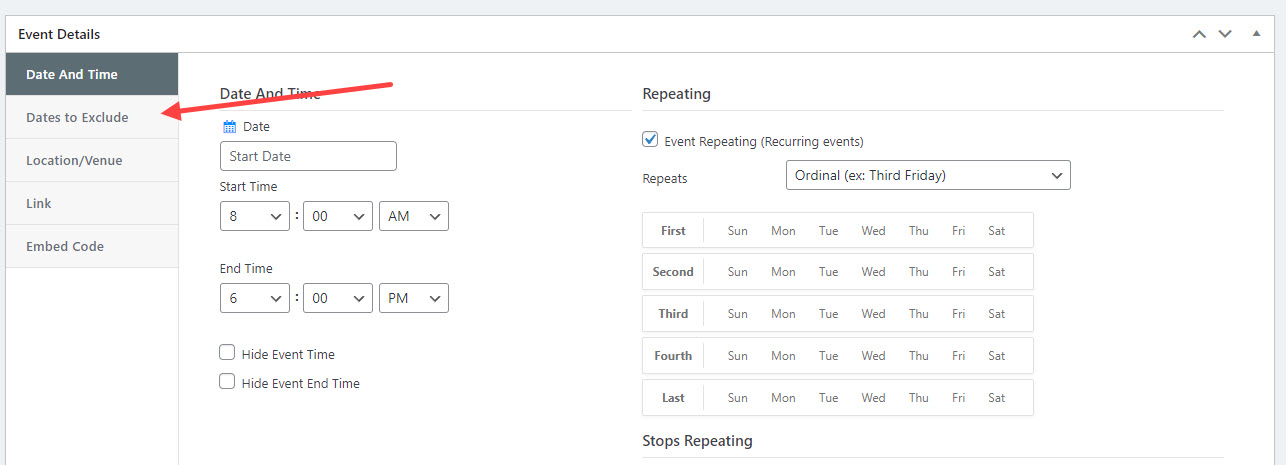Screen dimensions: 1286x465
Task: Uncheck Event Repeating (Recurring events)
Action: point(650,140)
